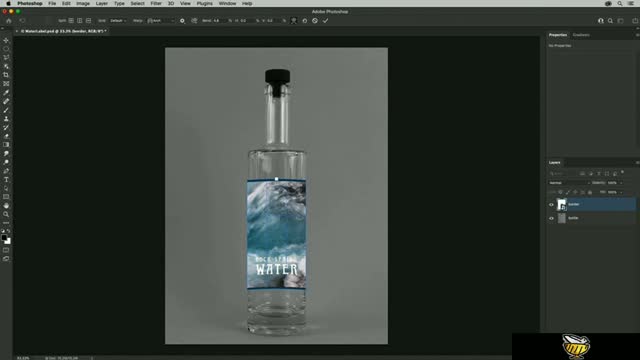Screen dimensions: 640x360
Task: Select the Elliptical Marquee tool
Action: click(x=6, y=49)
